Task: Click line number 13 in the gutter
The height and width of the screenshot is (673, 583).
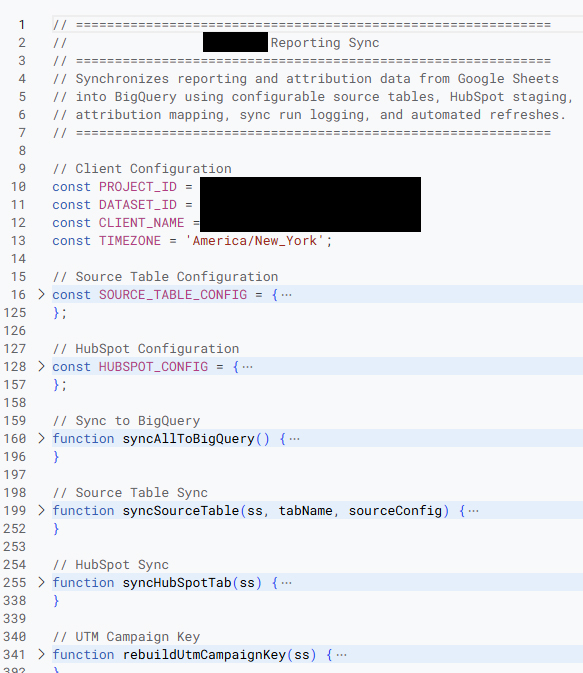Action: click(x=18, y=241)
